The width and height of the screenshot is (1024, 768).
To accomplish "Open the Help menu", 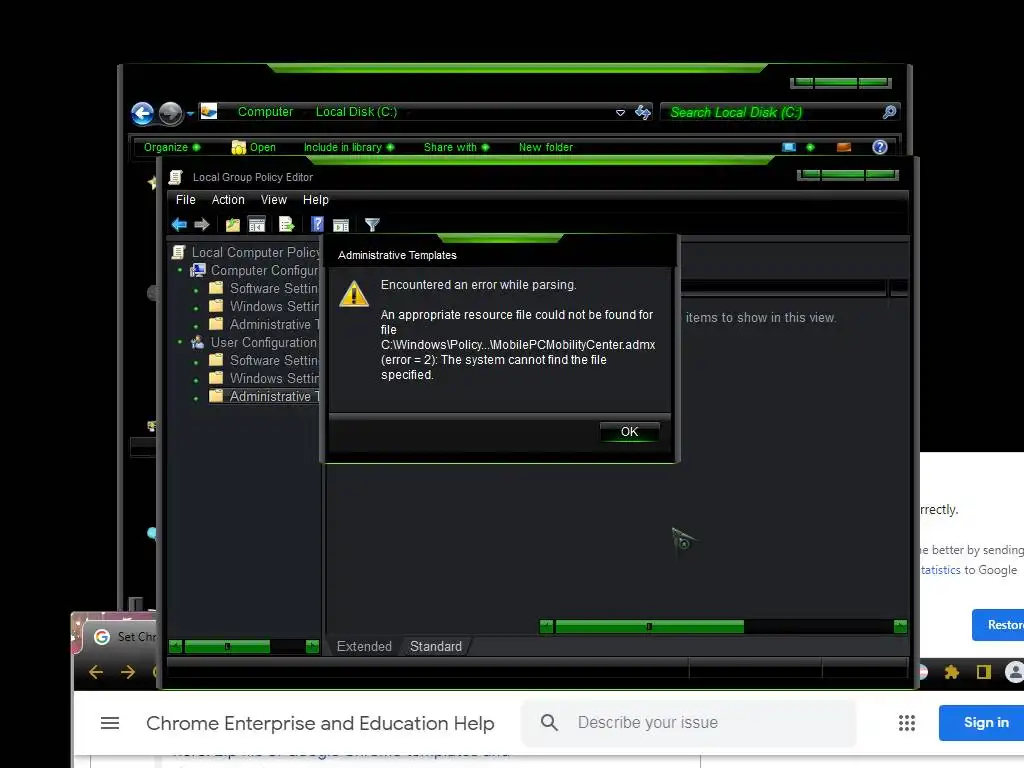I will click(x=315, y=200).
